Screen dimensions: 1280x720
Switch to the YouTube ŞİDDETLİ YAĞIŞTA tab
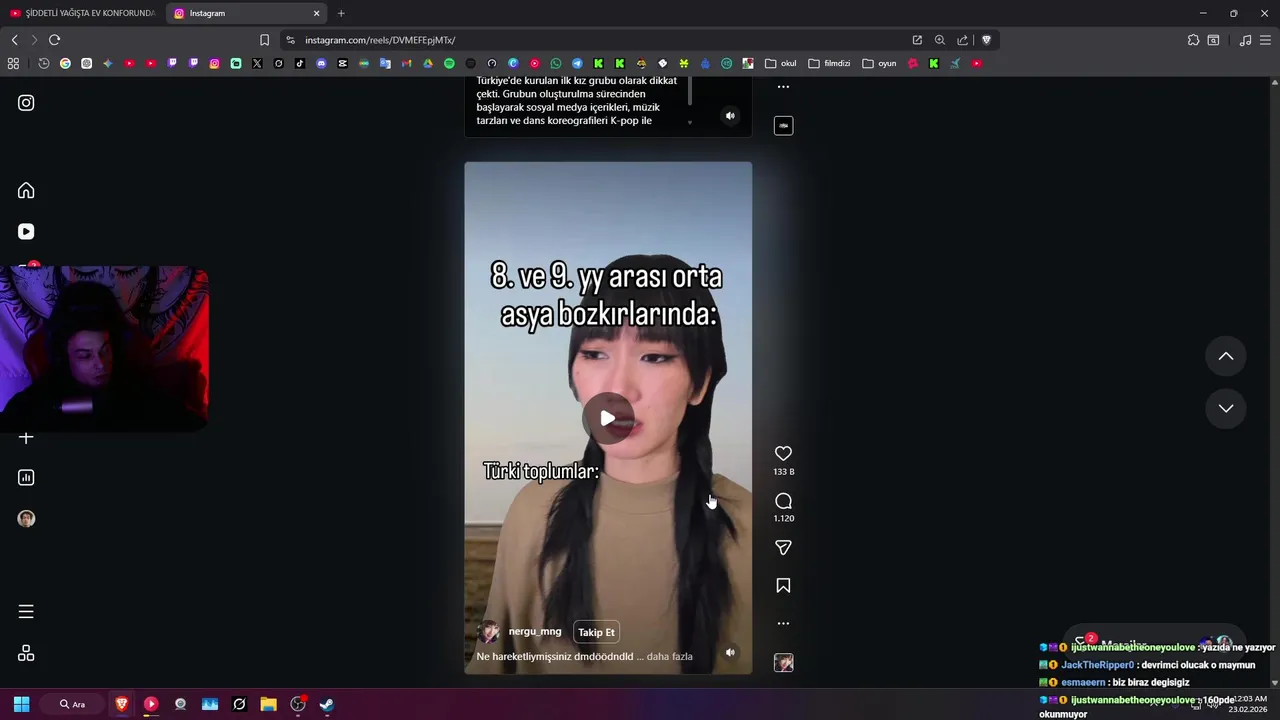83,13
